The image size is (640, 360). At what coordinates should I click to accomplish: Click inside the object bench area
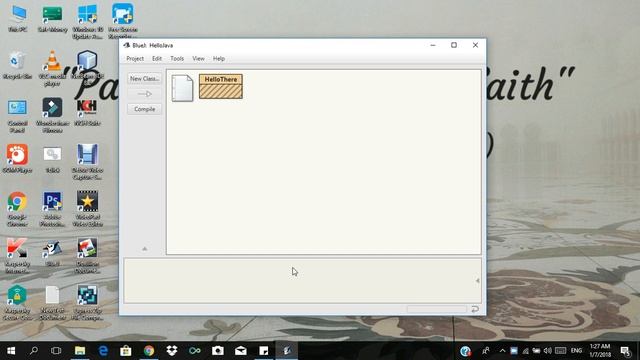coord(302,280)
